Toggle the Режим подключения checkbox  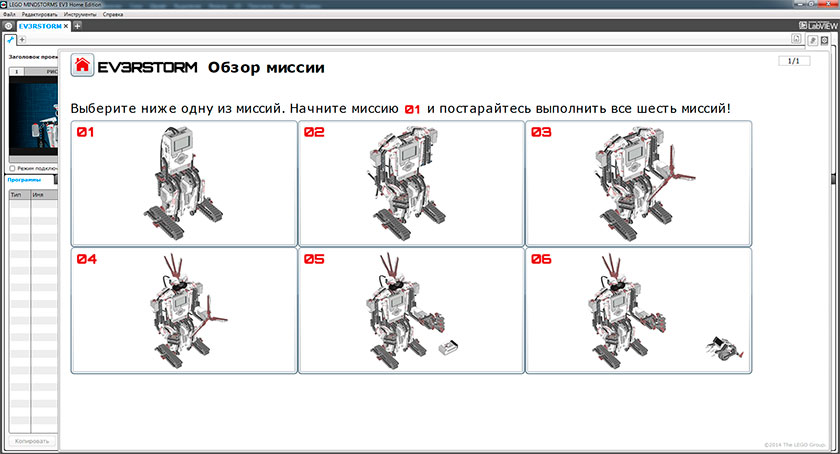(x=12, y=168)
